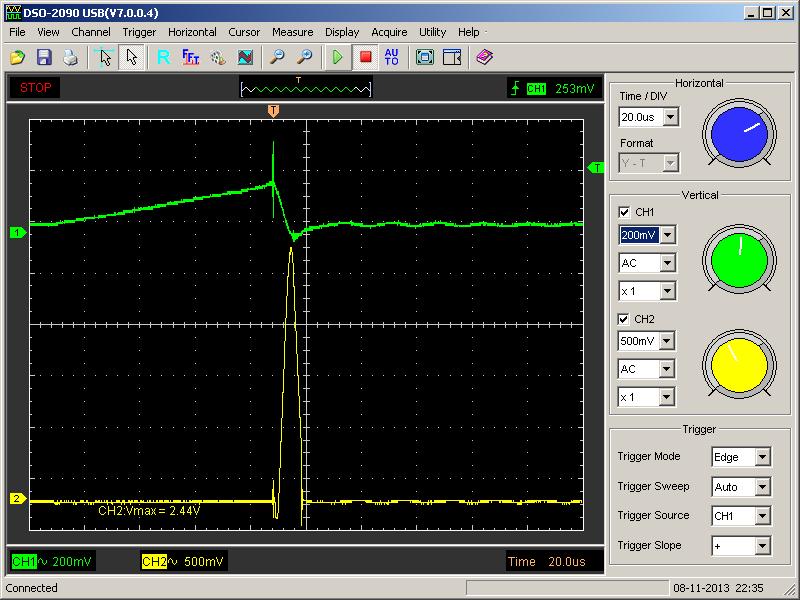Open the CH2 x1 probe dropdown
Screen dimensions: 800x600
point(667,397)
